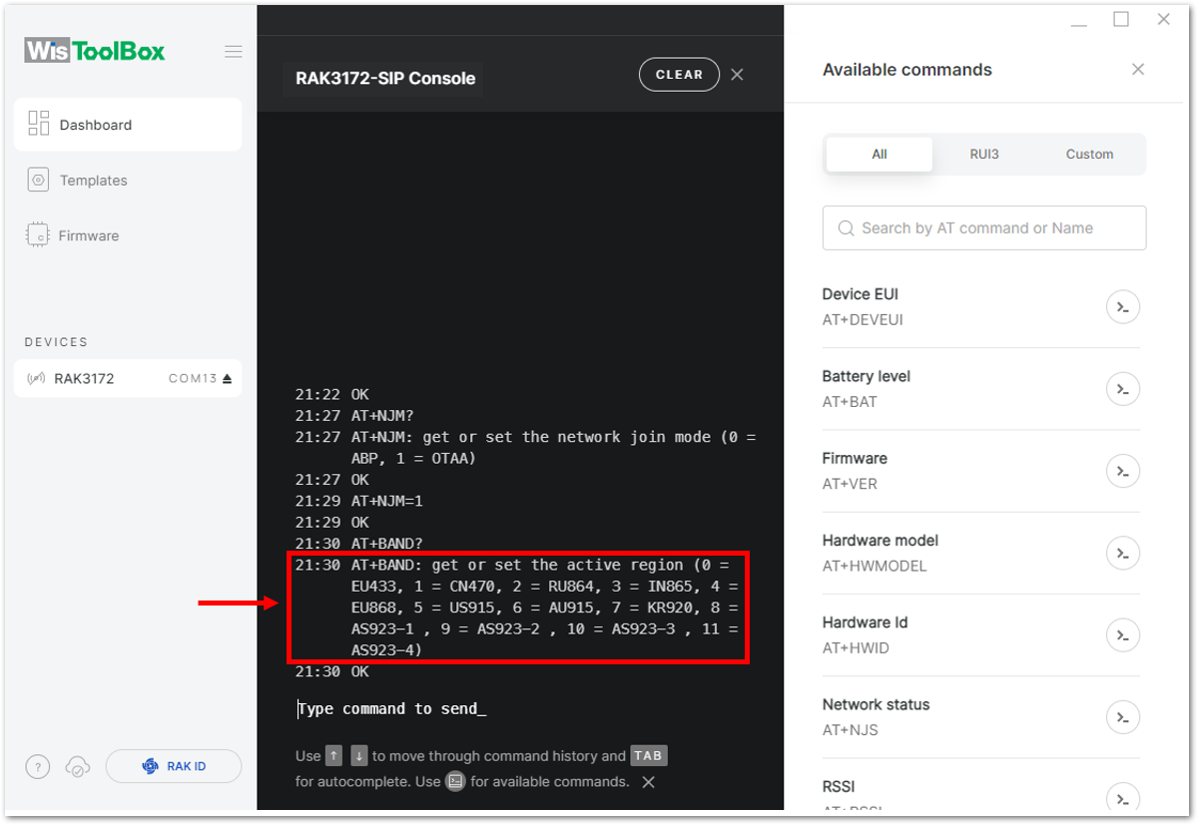Clear the console output
This screenshot has height=825, width=1198.
[x=679, y=75]
